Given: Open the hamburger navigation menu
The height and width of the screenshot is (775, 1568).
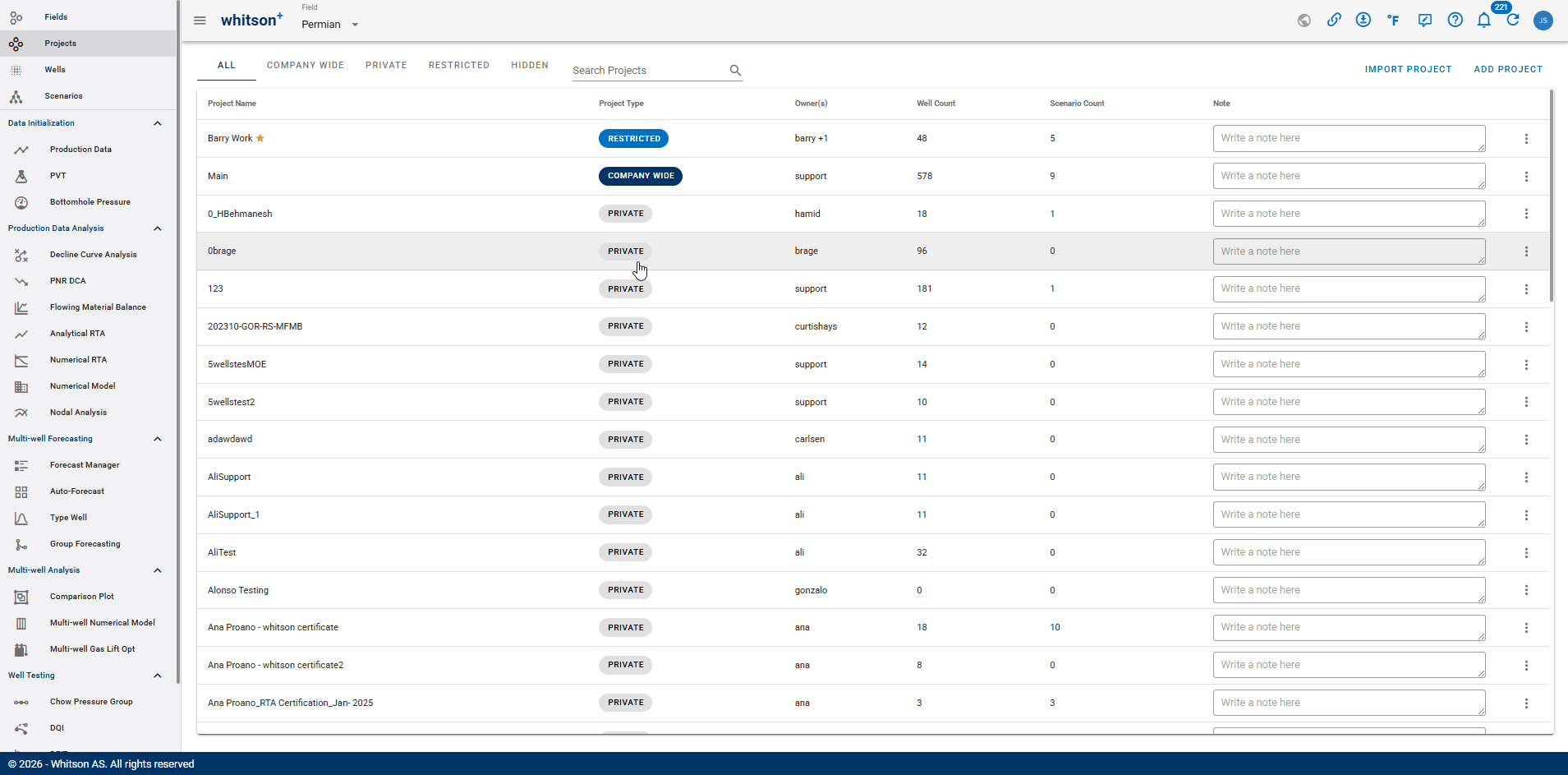Looking at the screenshot, I should pos(200,21).
